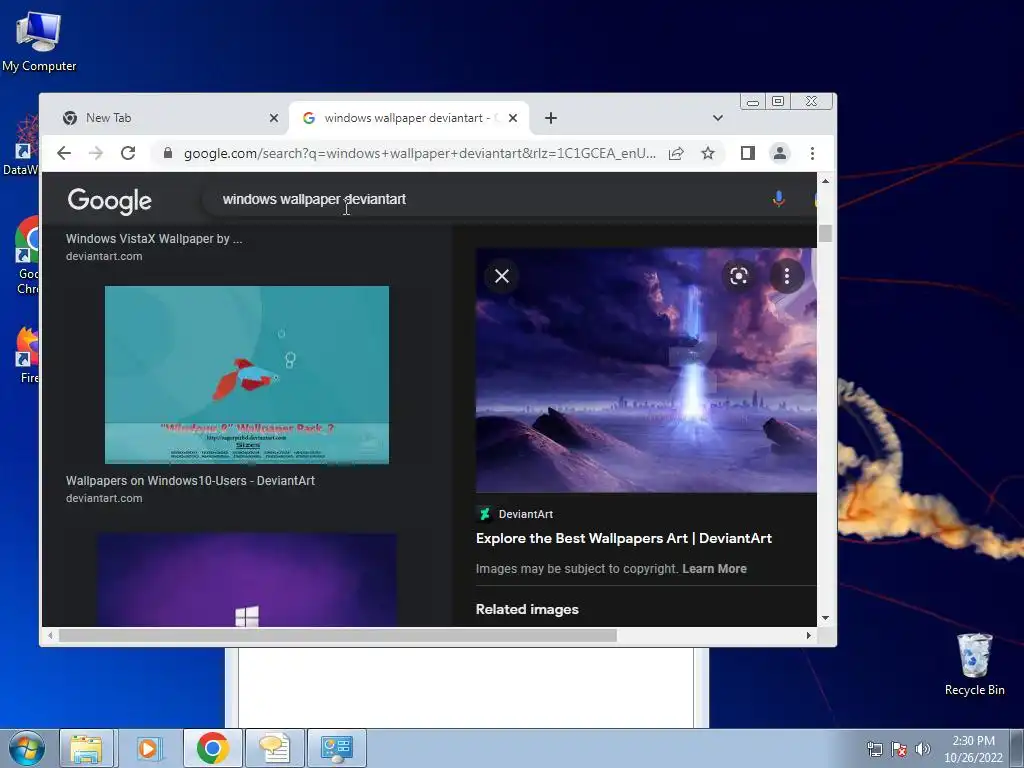Select the Recycle Bin desktop icon
This screenshot has width=1024, height=768.
pos(974,664)
